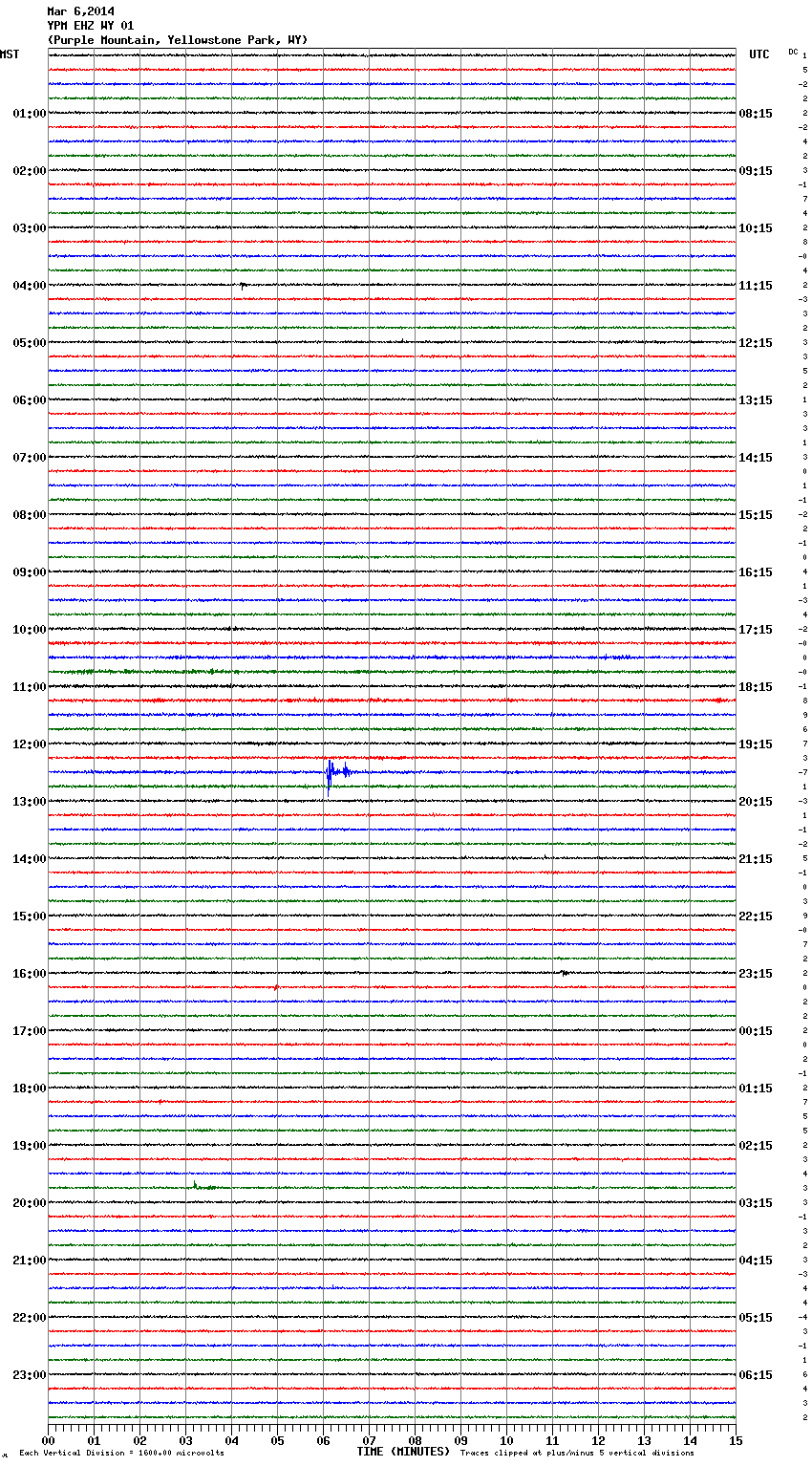Viewport: 812px width, 1466px height.
Task: Click the "22:15" UTC time label
Action: [x=756, y=916]
